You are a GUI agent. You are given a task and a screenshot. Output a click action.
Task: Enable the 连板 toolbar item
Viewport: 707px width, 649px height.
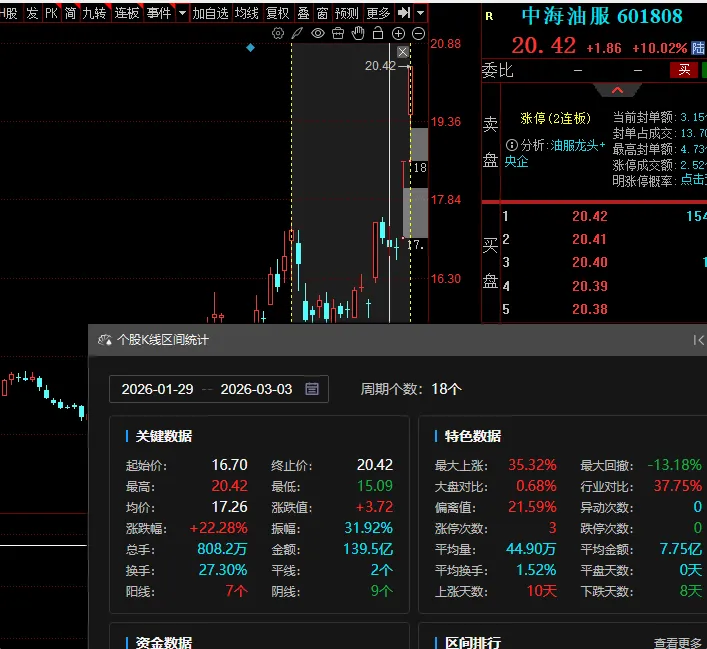(x=127, y=14)
